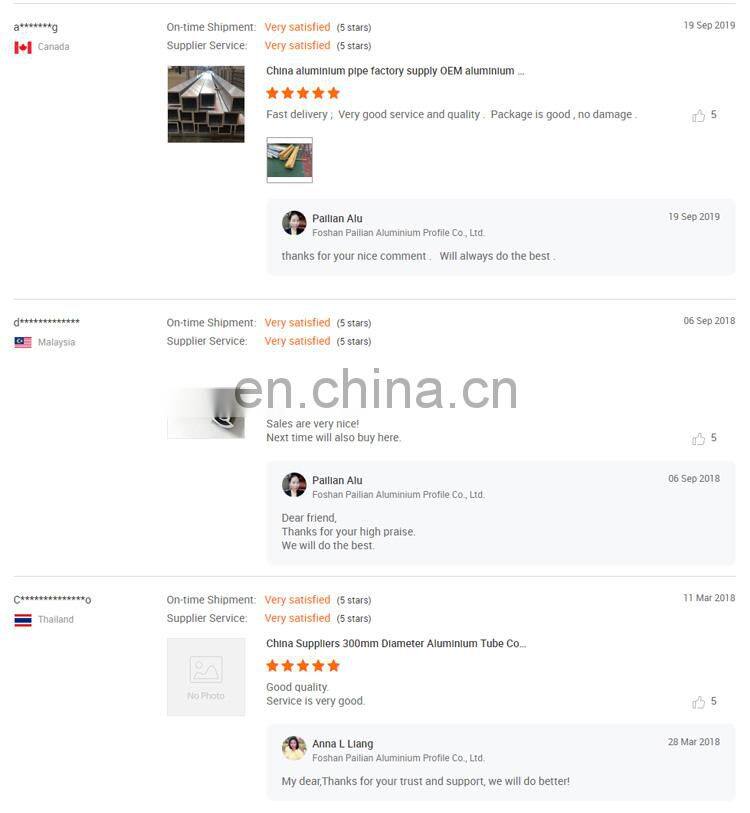Image resolution: width=750 pixels, height=813 pixels.
Task: Click the Thailand flag icon
Action: (23, 620)
